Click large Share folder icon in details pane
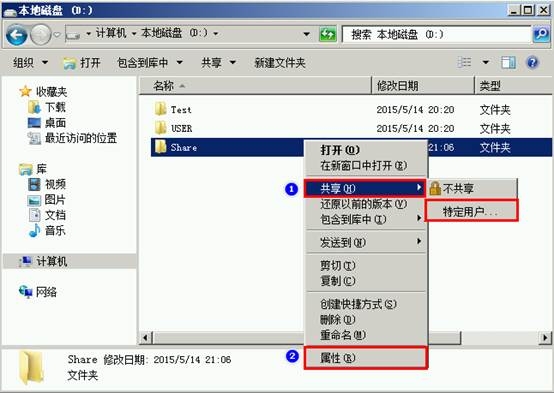 (x=31, y=368)
